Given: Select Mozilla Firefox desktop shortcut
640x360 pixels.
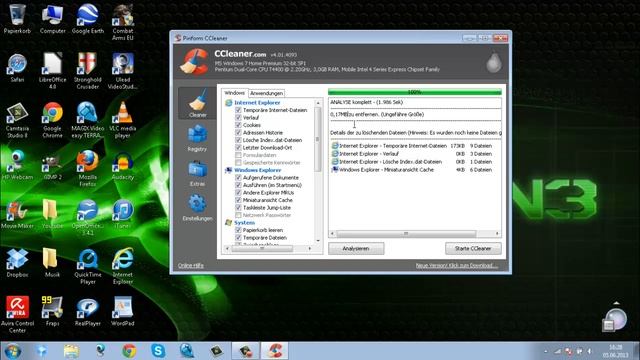Looking at the screenshot, I should [x=88, y=169].
